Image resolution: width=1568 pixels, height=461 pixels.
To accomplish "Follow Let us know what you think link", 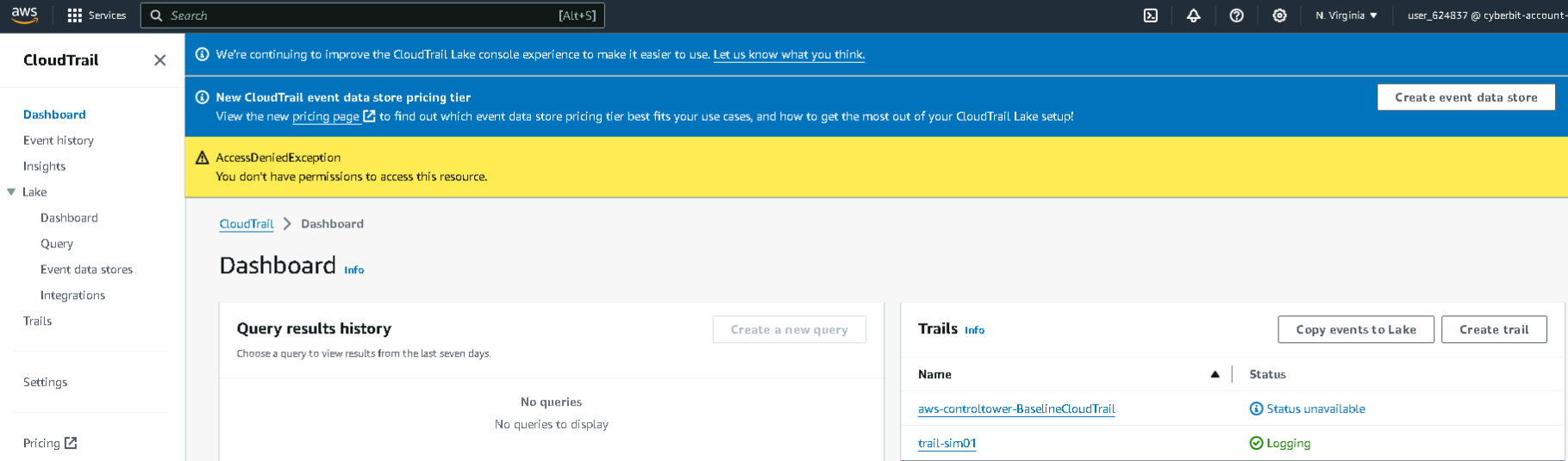I will (789, 54).
